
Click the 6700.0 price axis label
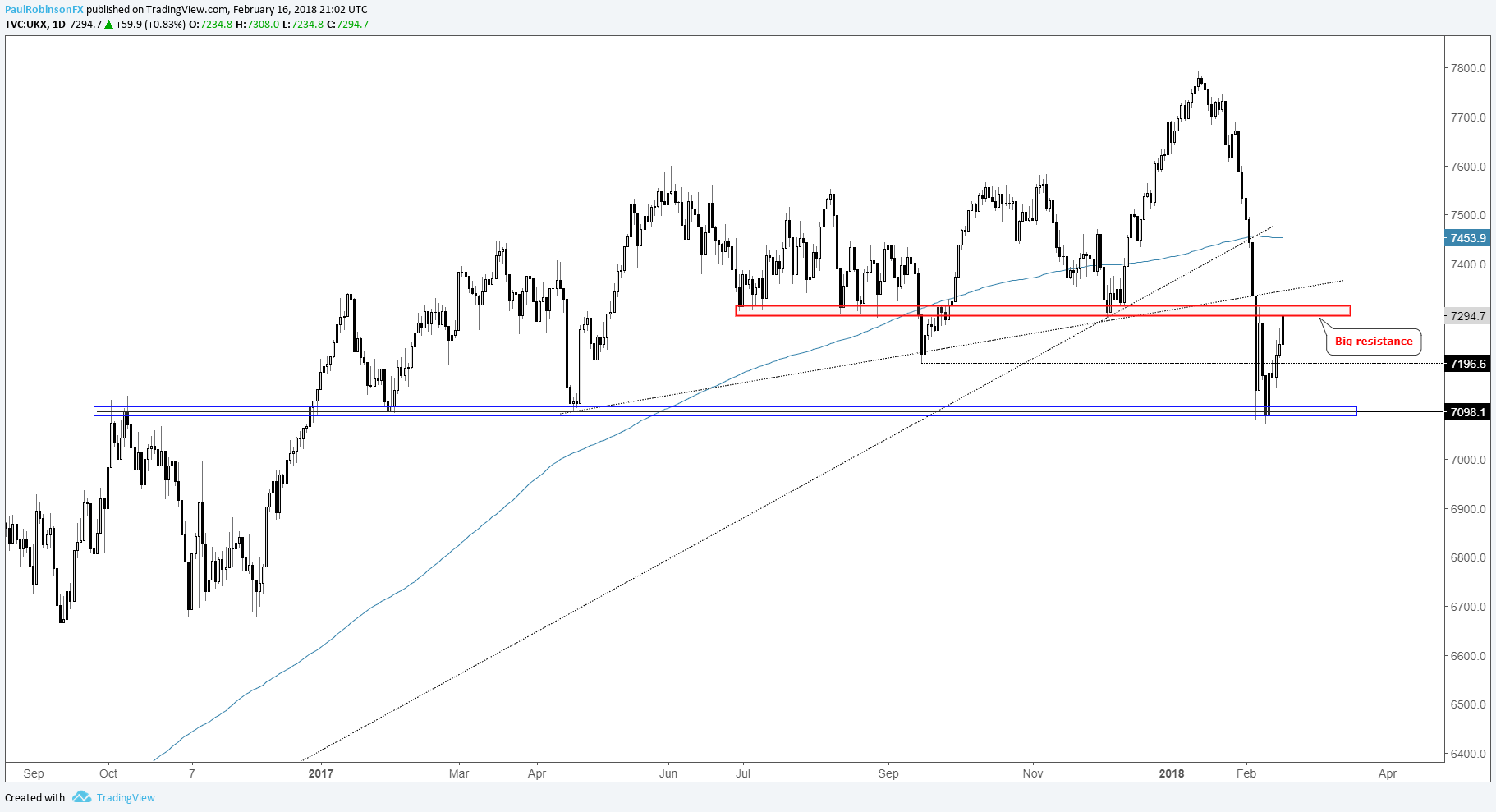pos(1468,607)
